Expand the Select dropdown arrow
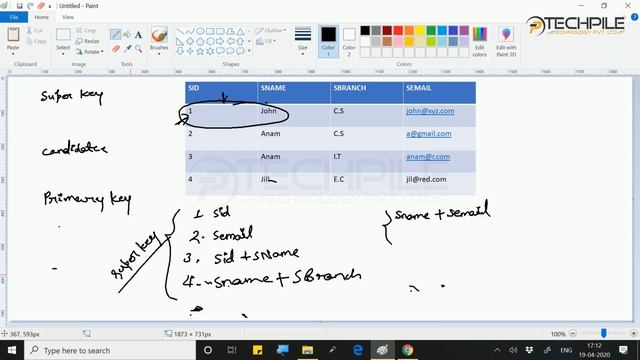 (x=63, y=54)
